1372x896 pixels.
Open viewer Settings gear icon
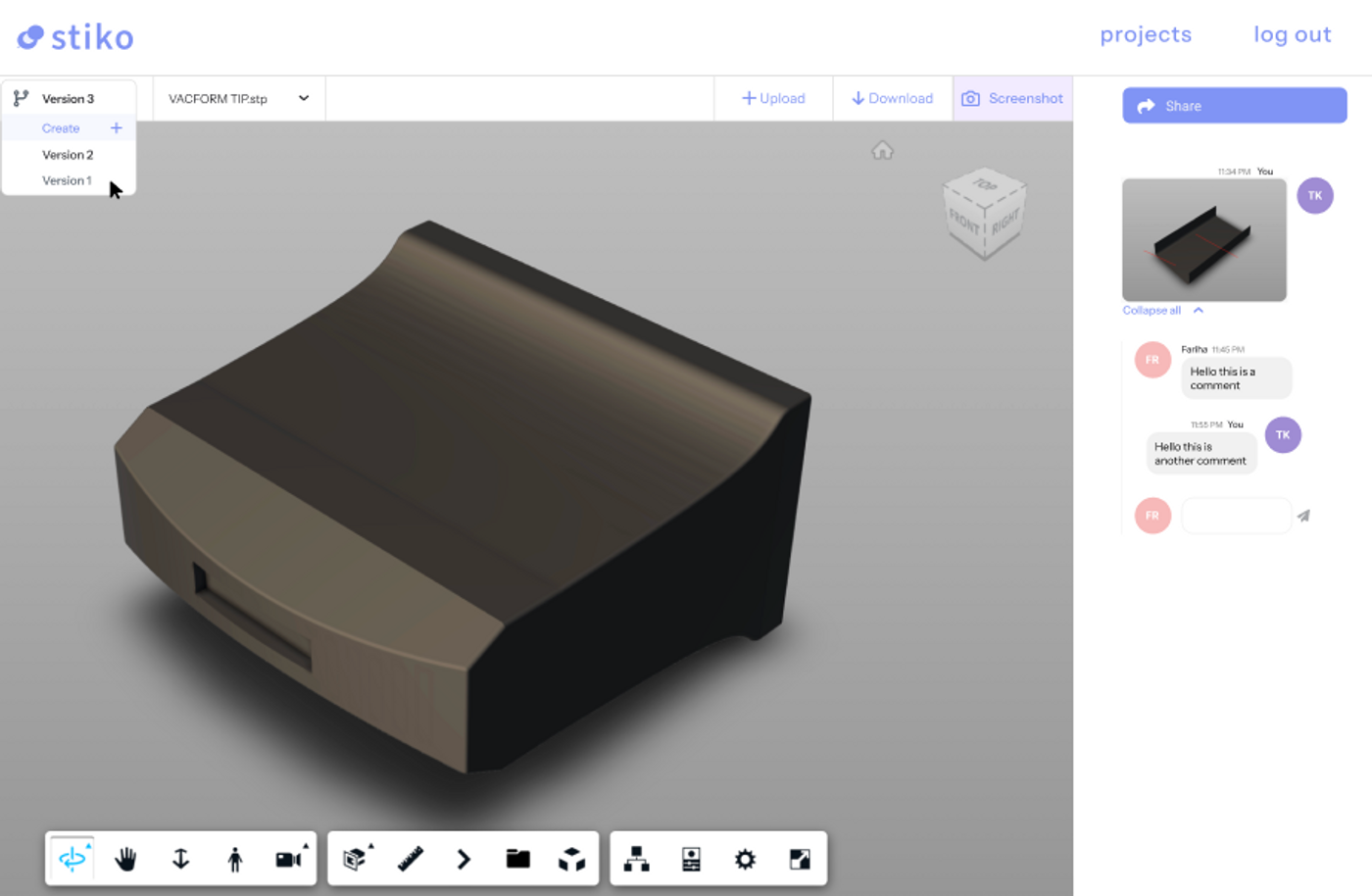tap(745, 860)
